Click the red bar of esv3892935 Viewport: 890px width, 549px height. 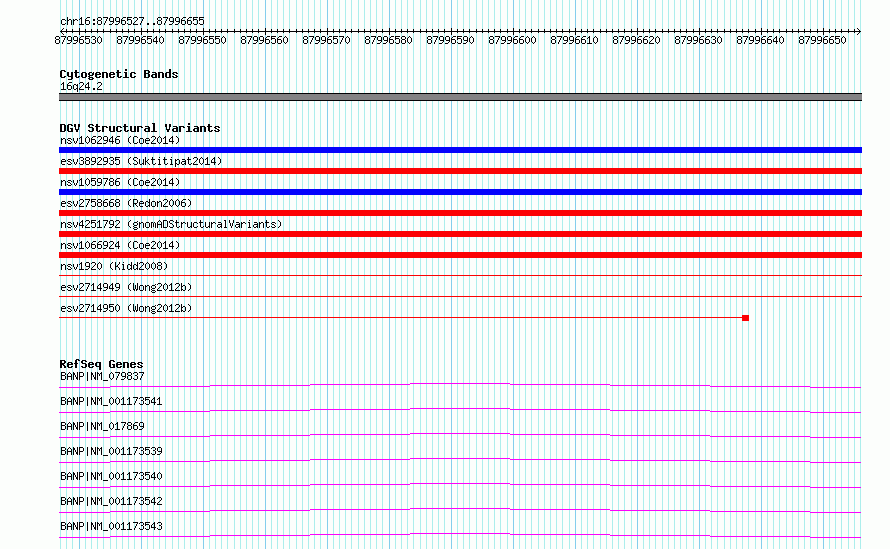pyautogui.click(x=460, y=171)
